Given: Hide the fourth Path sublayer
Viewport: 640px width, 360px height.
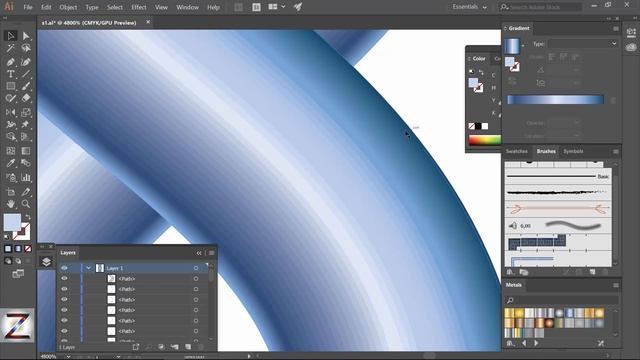Looking at the screenshot, I should click(x=64, y=310).
